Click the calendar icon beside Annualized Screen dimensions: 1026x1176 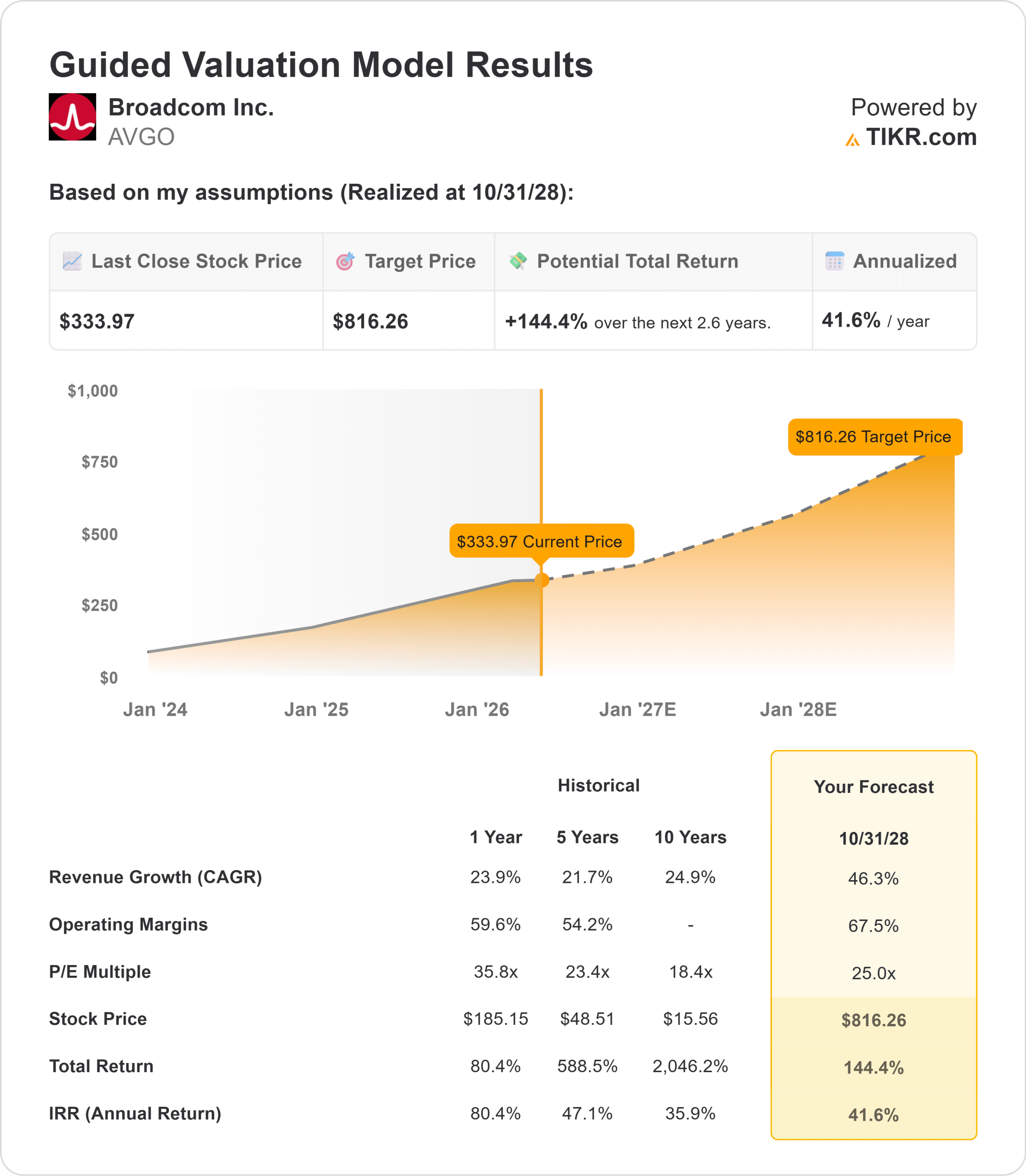coord(834,261)
